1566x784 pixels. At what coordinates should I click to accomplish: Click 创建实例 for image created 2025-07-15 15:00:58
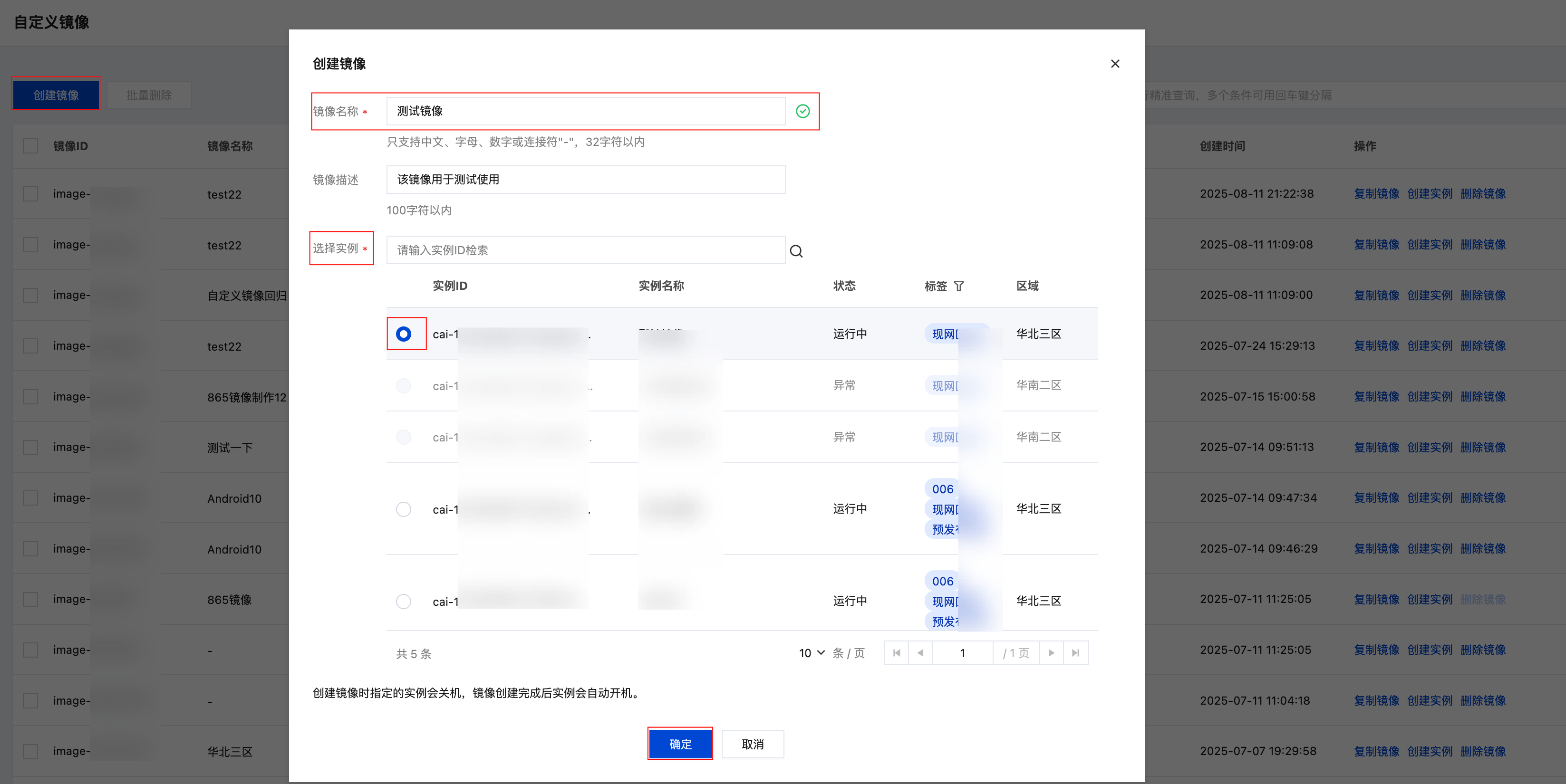coord(1430,397)
